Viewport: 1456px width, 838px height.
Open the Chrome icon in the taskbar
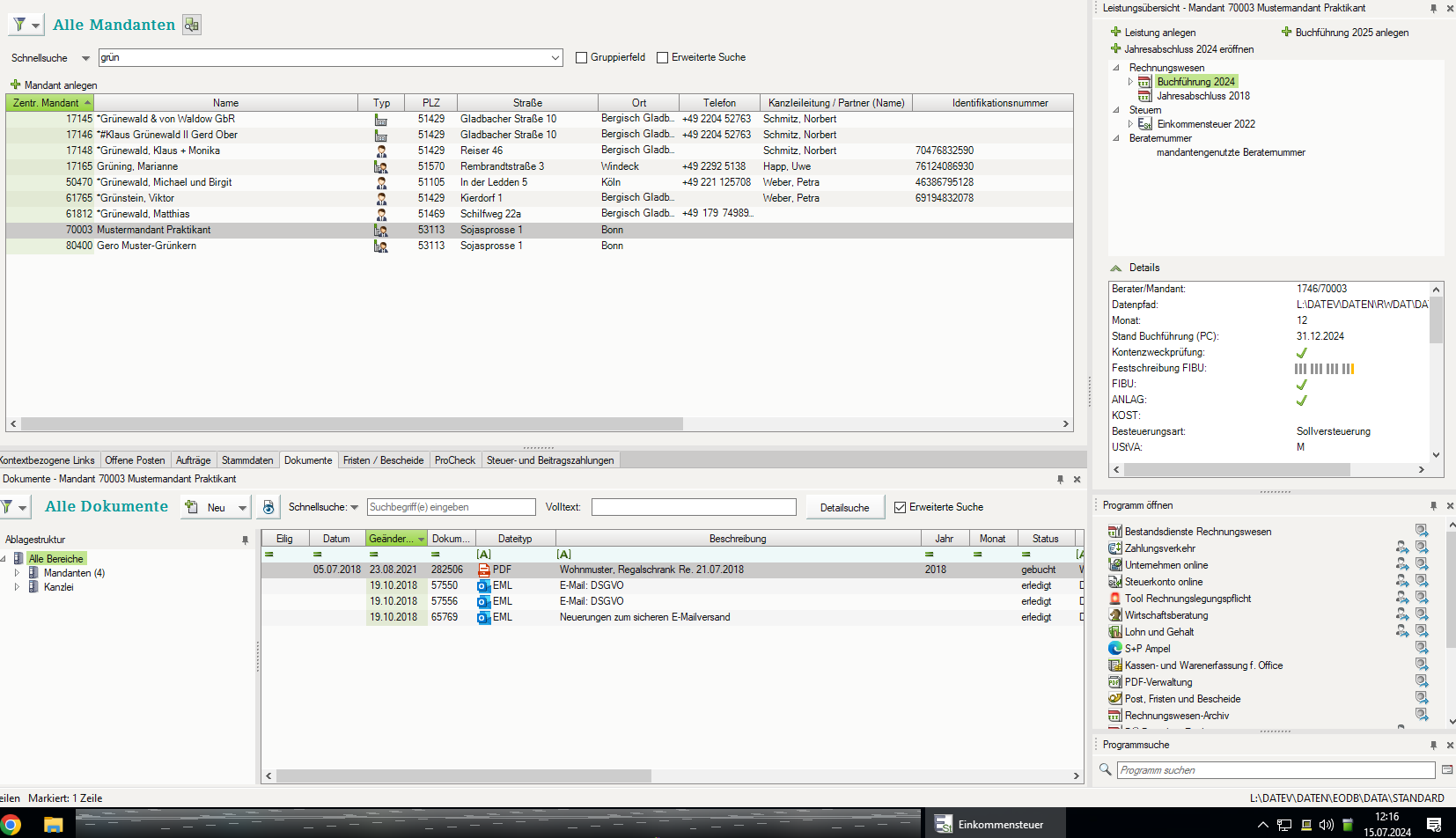pos(11,825)
